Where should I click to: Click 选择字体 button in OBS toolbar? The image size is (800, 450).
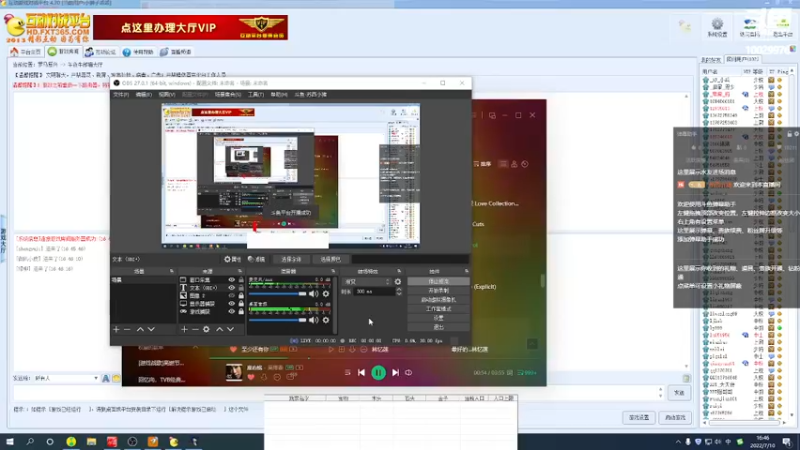point(291,259)
